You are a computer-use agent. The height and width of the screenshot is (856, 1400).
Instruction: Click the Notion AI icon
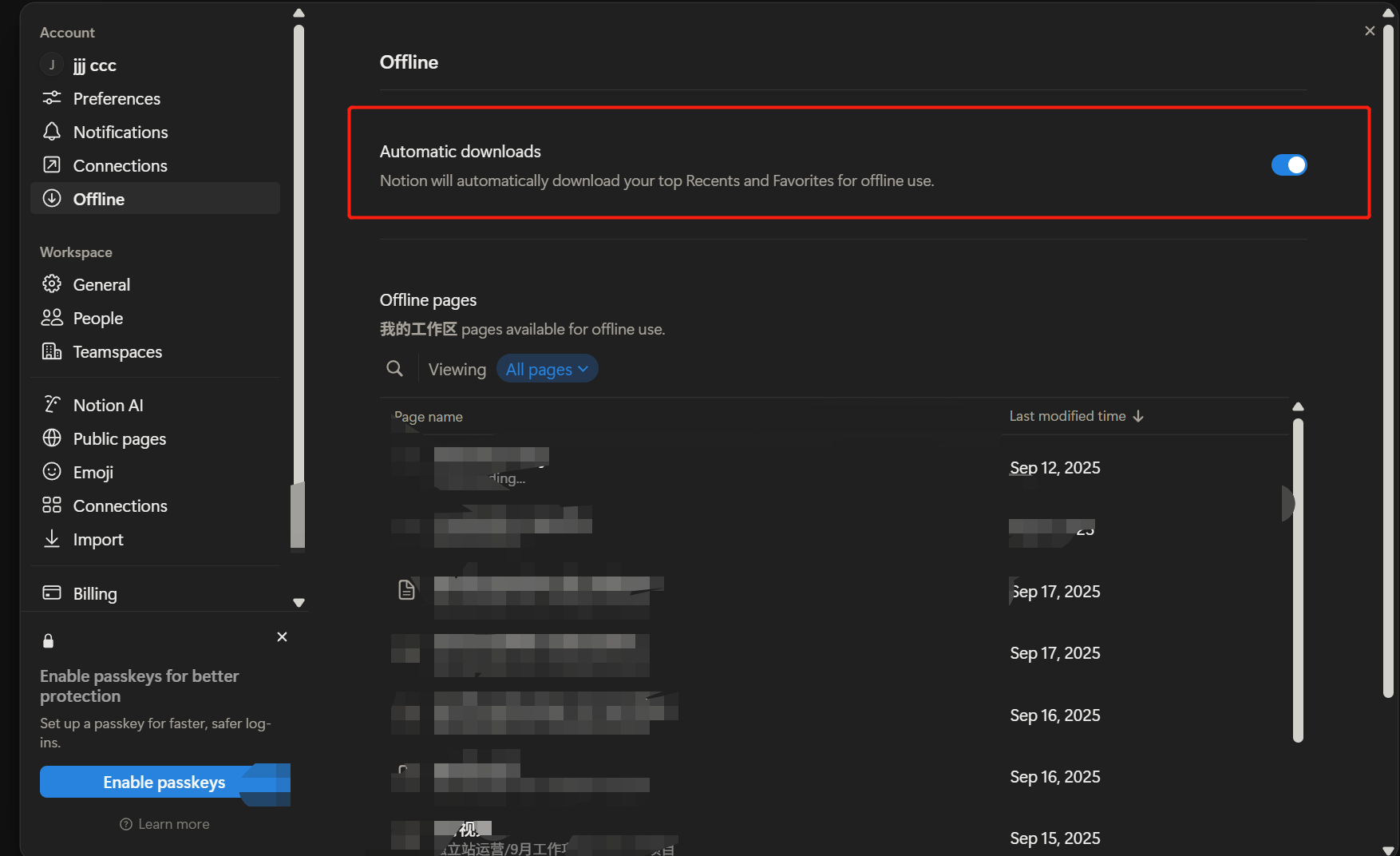52,405
